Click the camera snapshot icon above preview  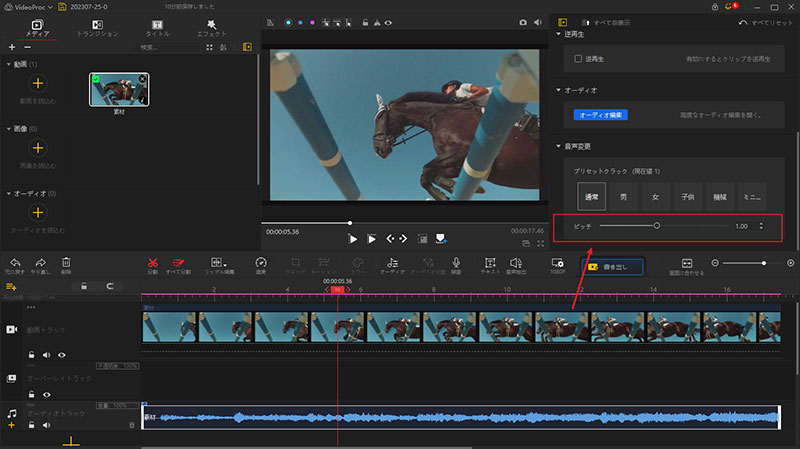click(523, 22)
